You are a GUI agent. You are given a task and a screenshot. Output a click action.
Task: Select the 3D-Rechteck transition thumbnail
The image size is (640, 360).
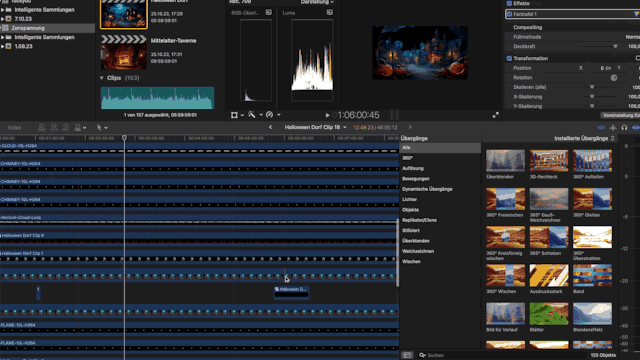pyautogui.click(x=549, y=160)
